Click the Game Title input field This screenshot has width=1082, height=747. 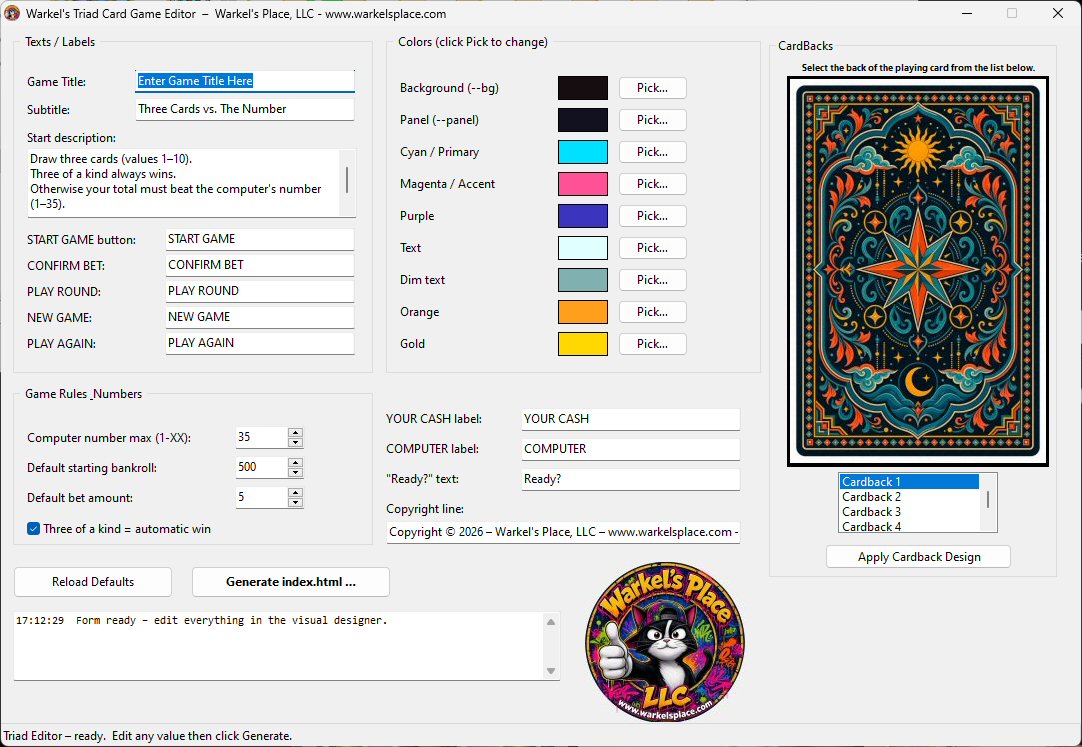click(x=245, y=81)
